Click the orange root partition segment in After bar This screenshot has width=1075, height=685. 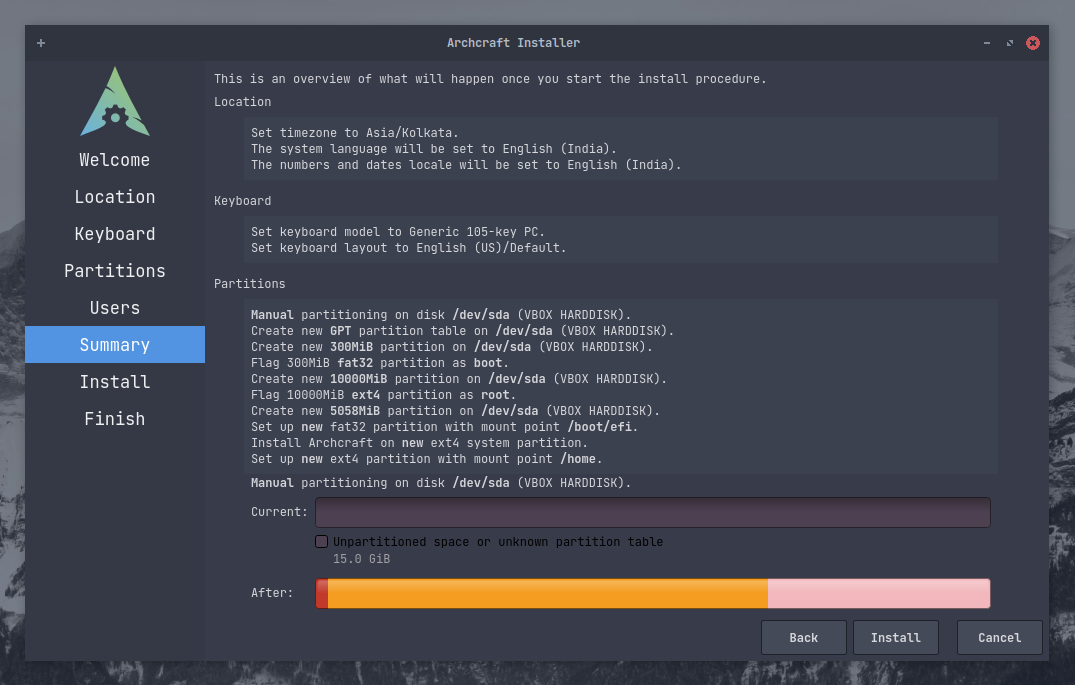point(548,593)
